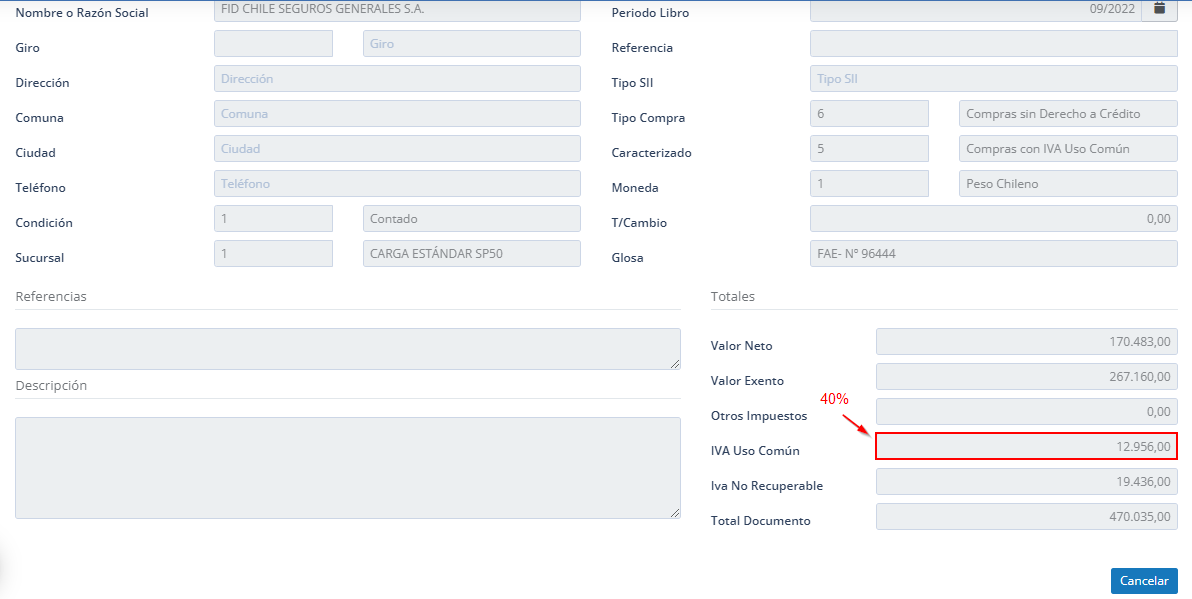Click the Dirección input field

(x=397, y=79)
